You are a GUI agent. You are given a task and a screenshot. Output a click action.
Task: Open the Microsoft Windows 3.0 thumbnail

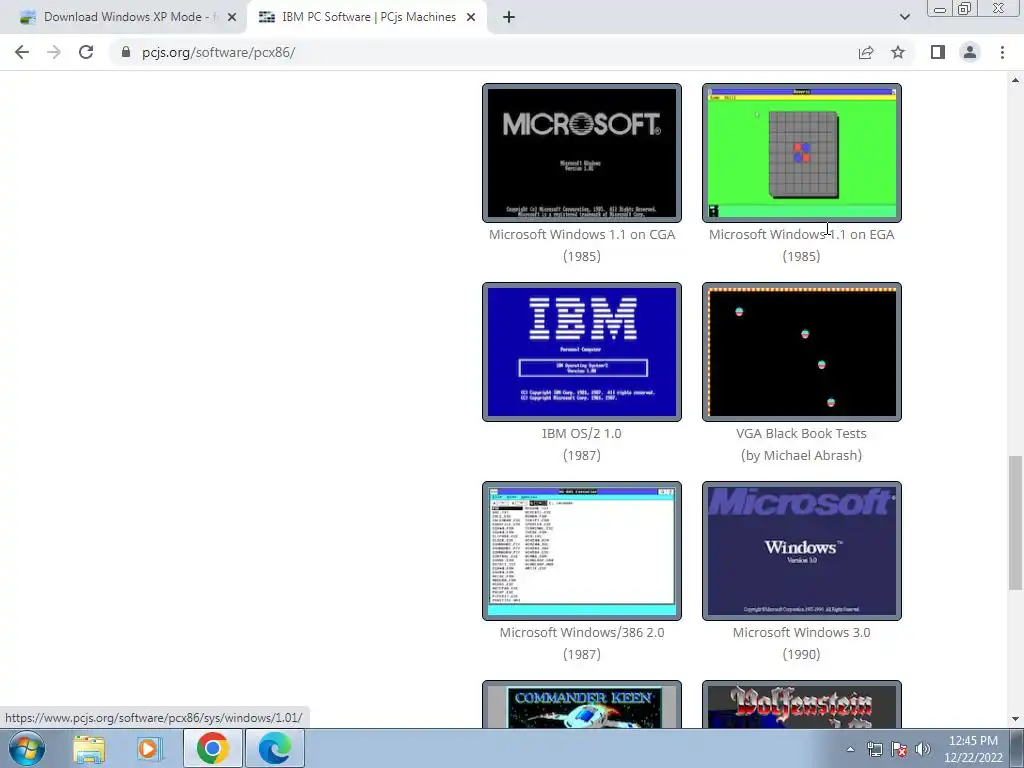coord(801,551)
